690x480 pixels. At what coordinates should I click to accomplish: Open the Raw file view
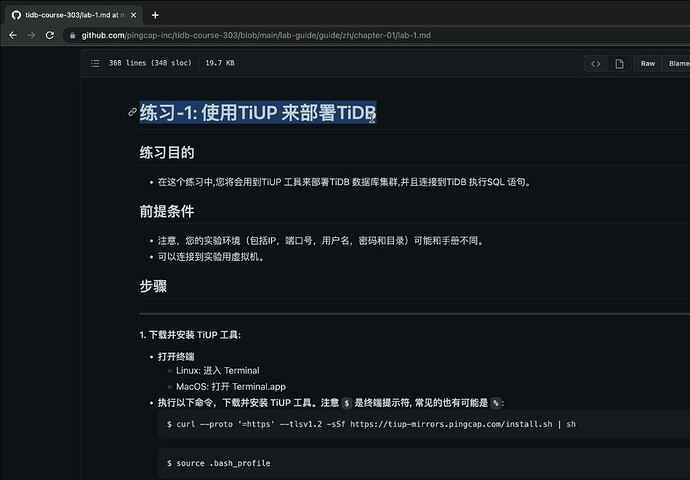[x=648, y=64]
